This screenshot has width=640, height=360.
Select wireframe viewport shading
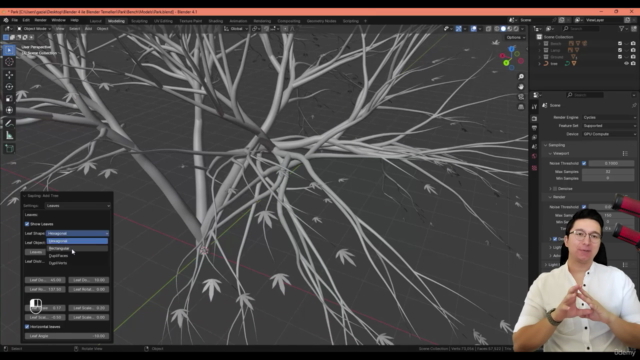pyautogui.click(x=497, y=29)
